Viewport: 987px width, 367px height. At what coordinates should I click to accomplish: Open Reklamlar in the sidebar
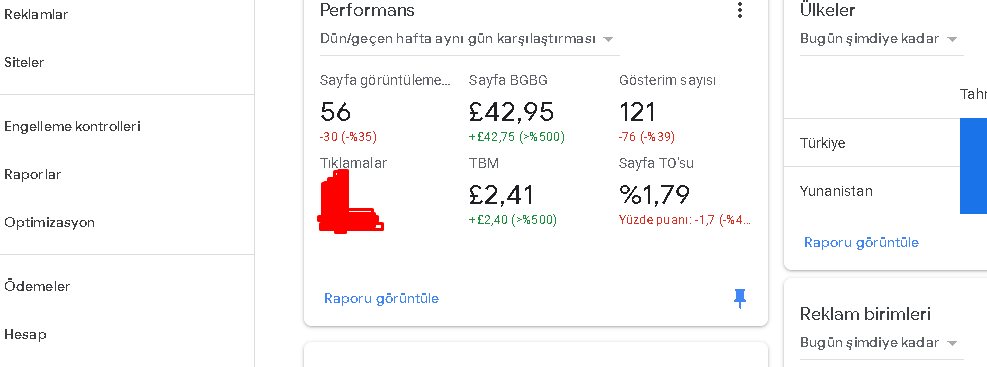click(x=36, y=14)
